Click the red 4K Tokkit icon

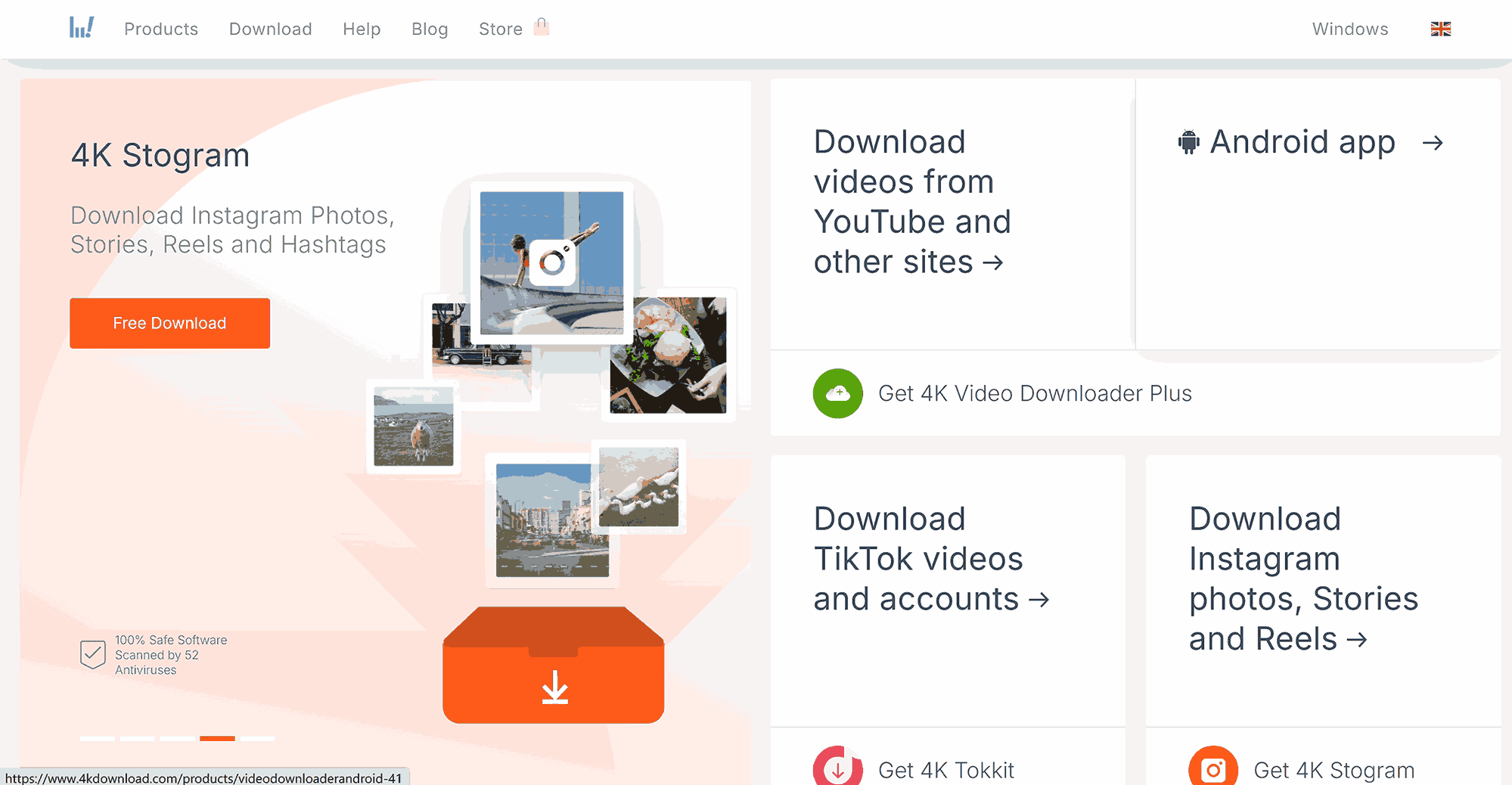[837, 768]
